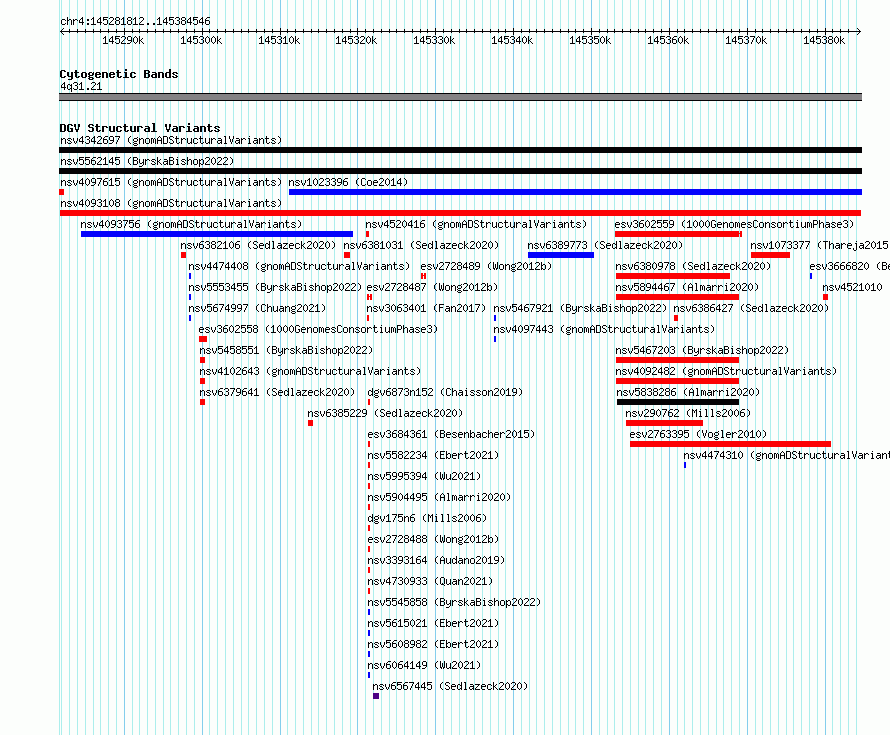Click dgv6873n152 Chaisson2019 label
The image size is (890, 735).
pos(445,392)
